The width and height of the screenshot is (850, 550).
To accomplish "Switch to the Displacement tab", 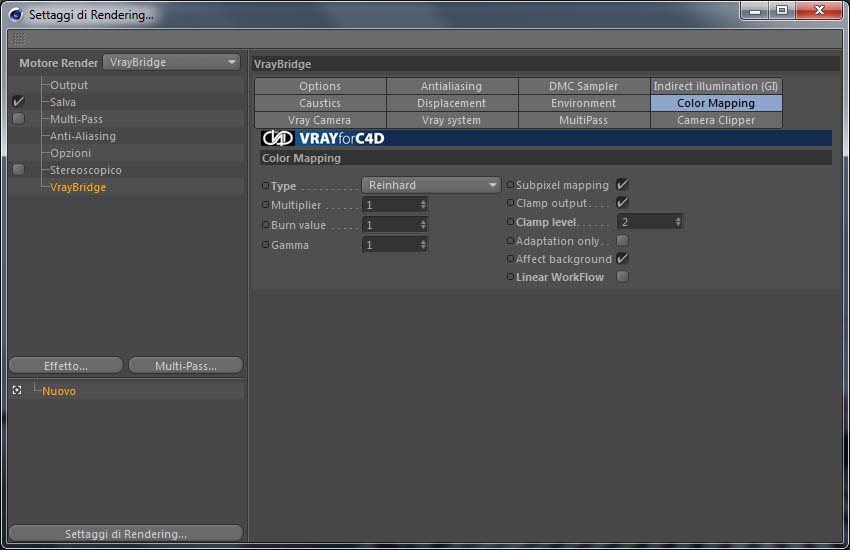I will [x=452, y=103].
